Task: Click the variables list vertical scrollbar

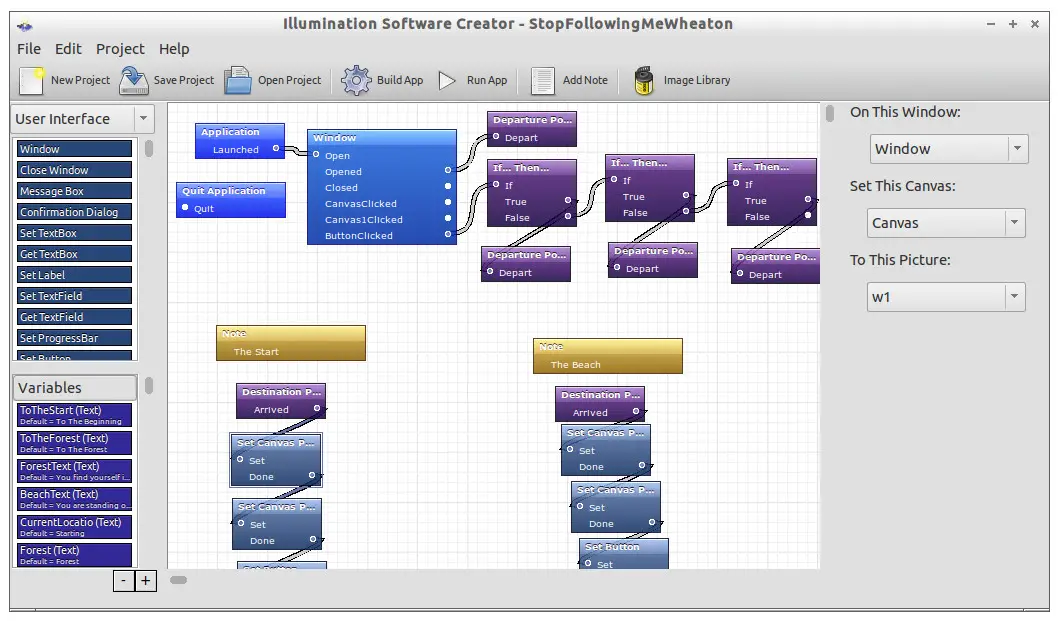Action: tap(149, 386)
